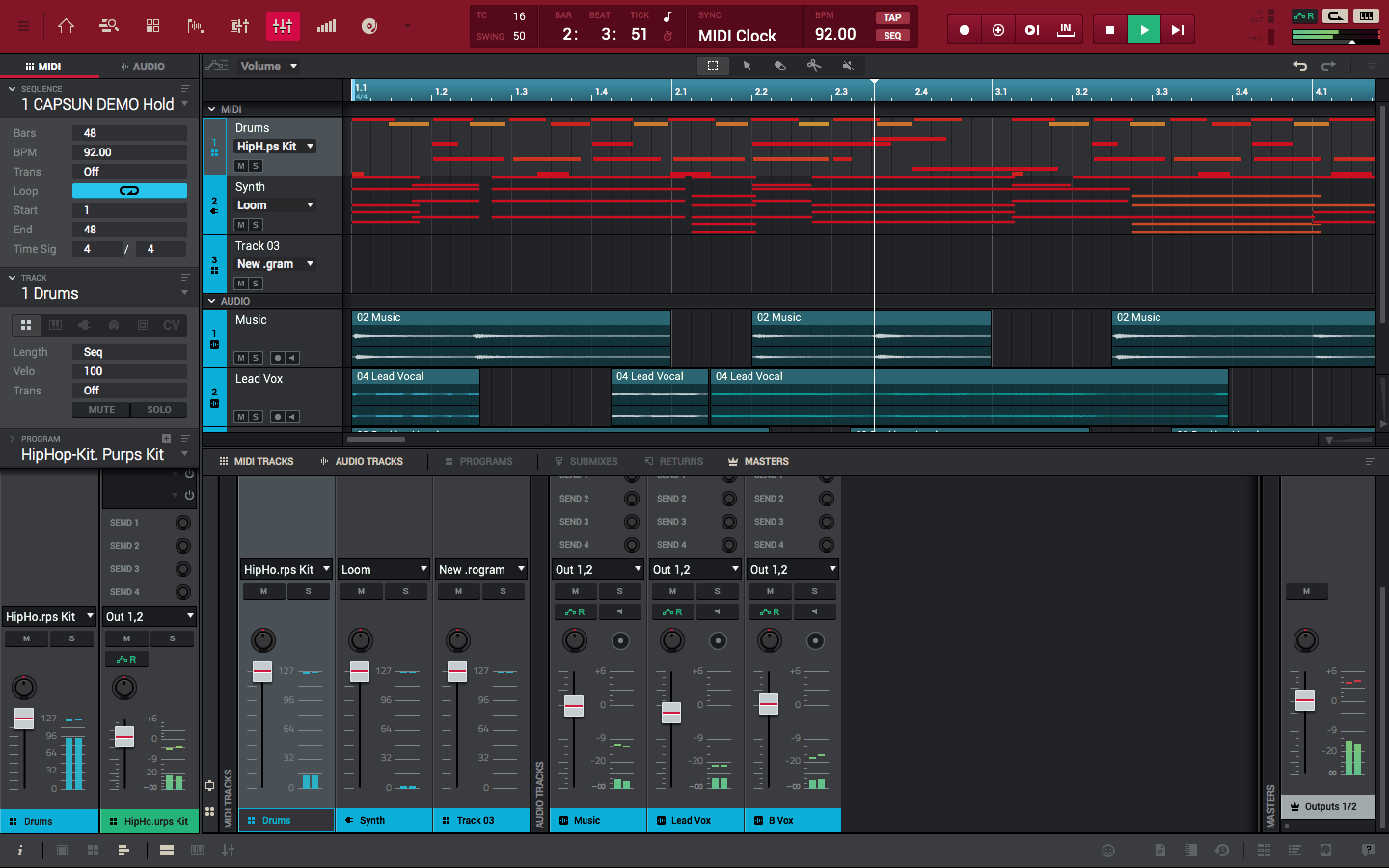Click the master output volume fader

(1305, 699)
